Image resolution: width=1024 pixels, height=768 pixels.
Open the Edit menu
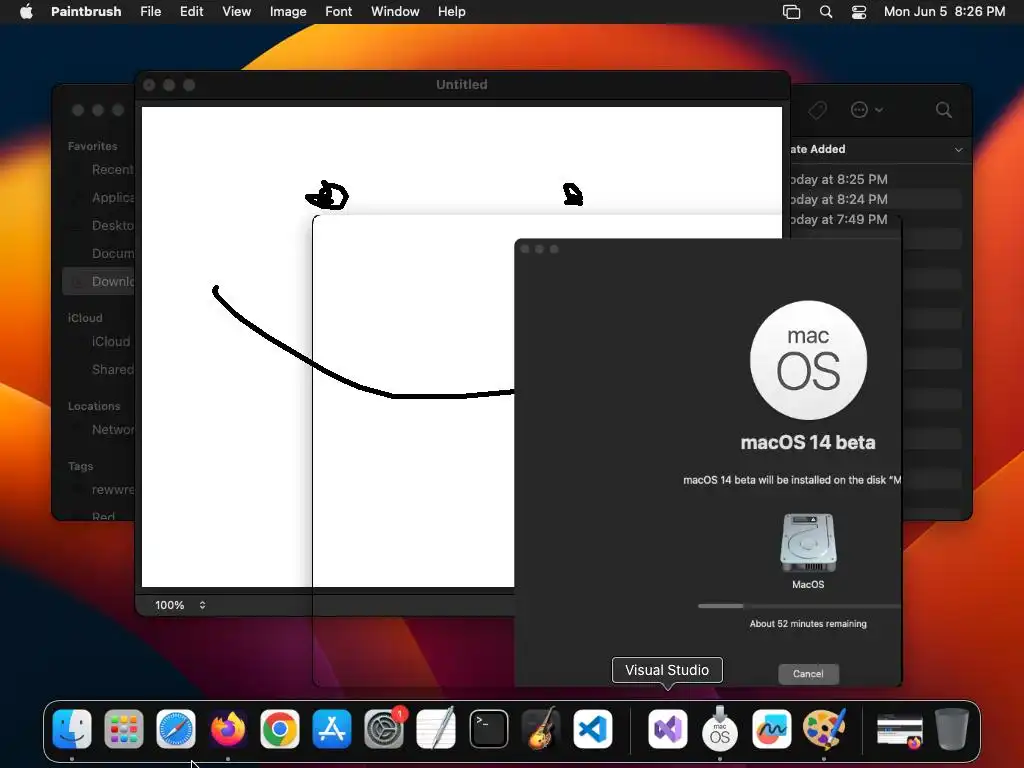pos(191,12)
